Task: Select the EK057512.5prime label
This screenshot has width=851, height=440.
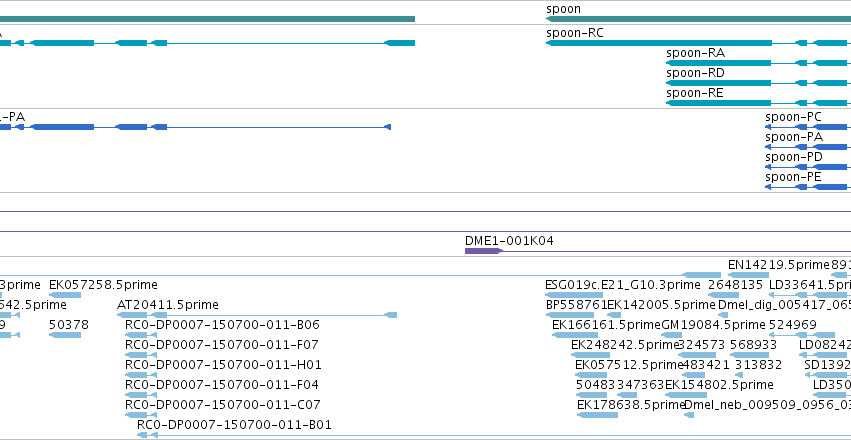Action: pos(629,365)
